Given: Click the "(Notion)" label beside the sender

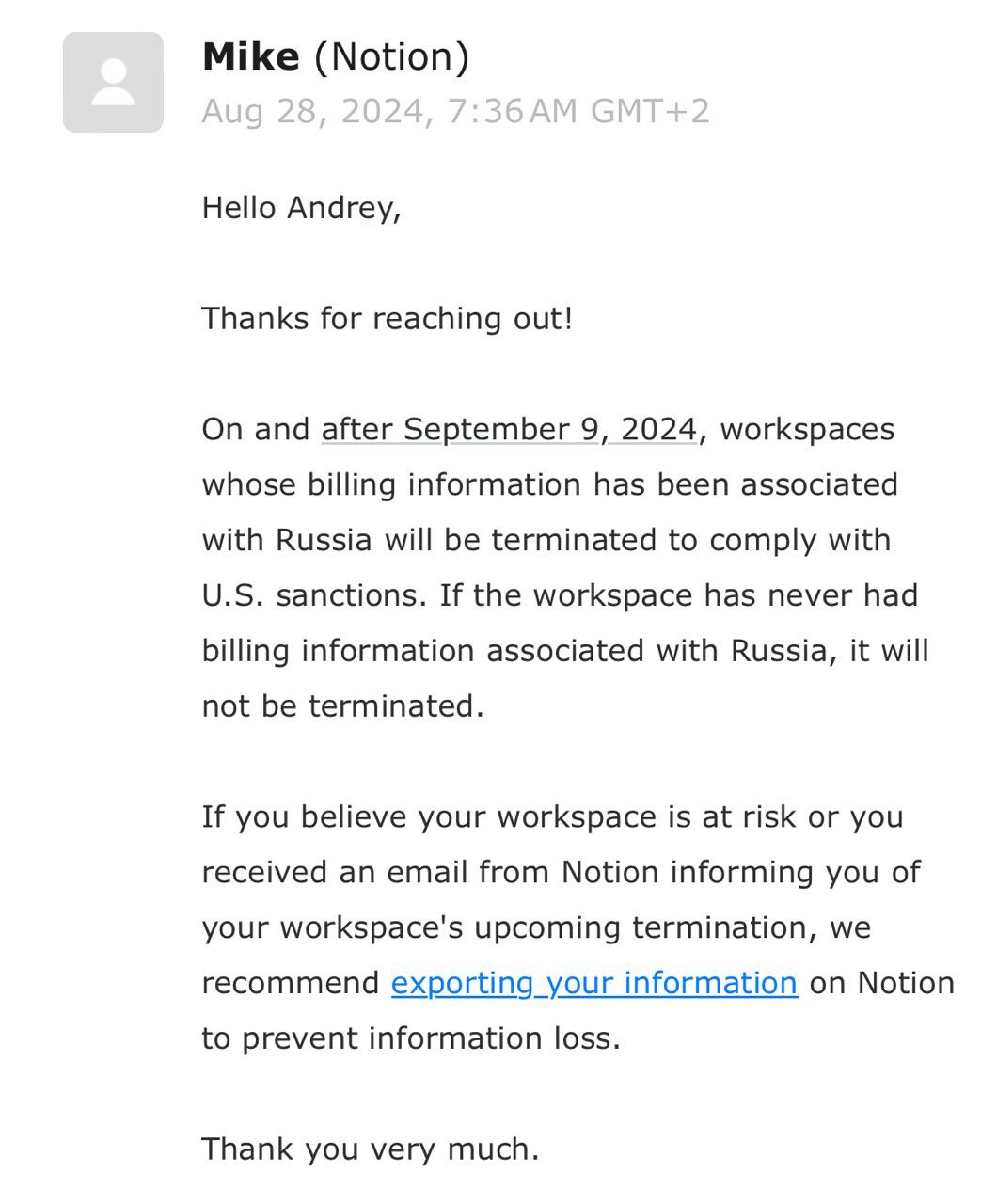Looking at the screenshot, I should [x=391, y=56].
